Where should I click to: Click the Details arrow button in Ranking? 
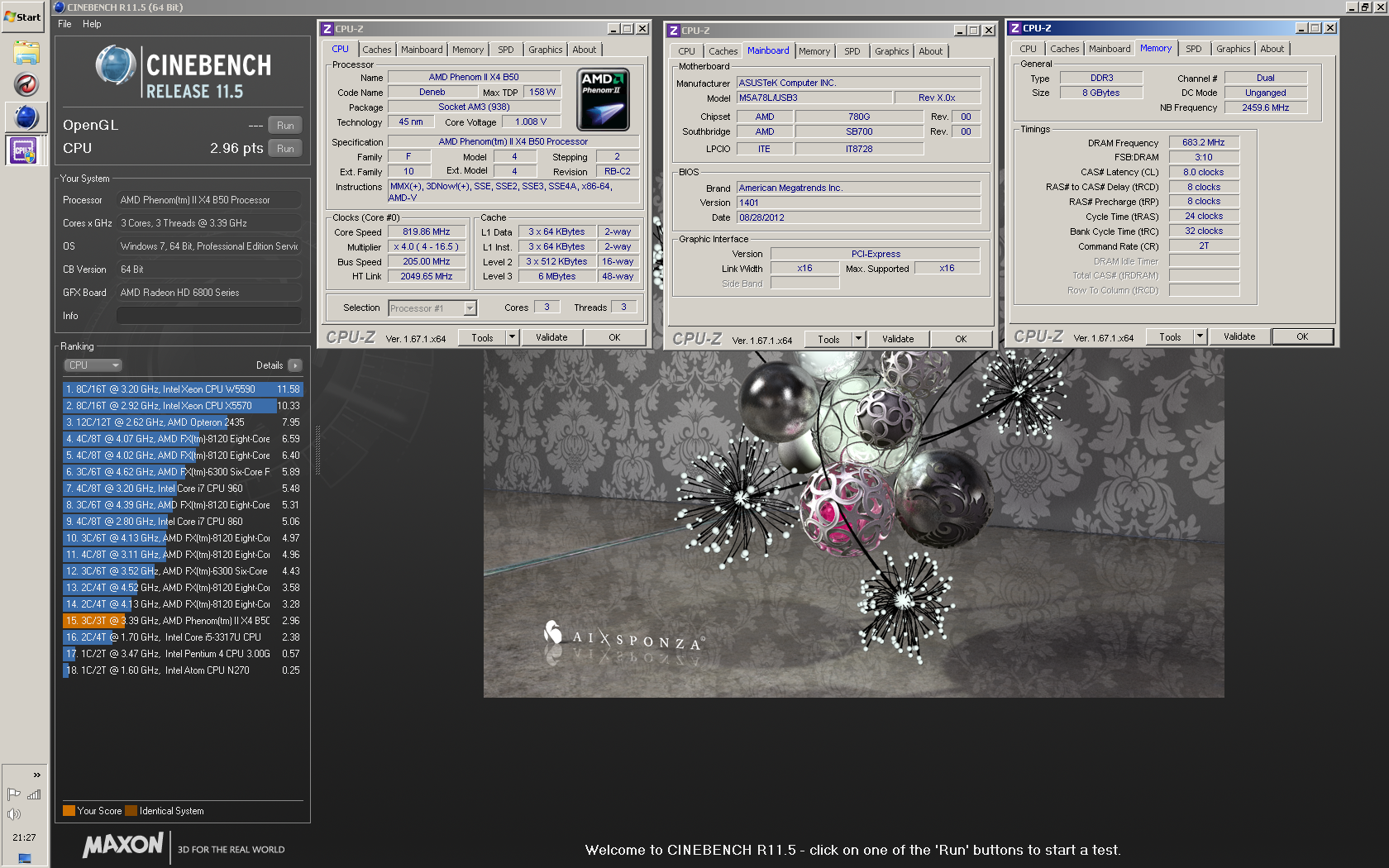click(295, 365)
